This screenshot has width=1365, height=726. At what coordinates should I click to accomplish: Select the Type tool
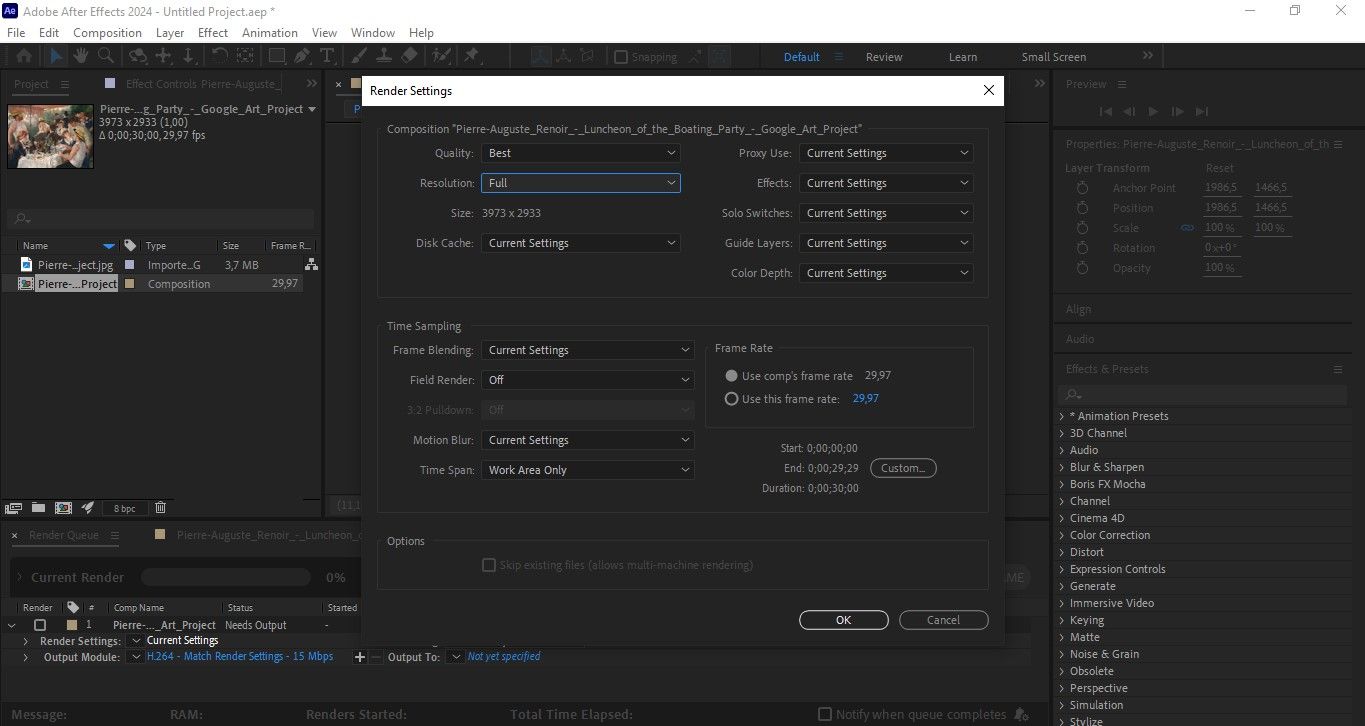[x=327, y=56]
